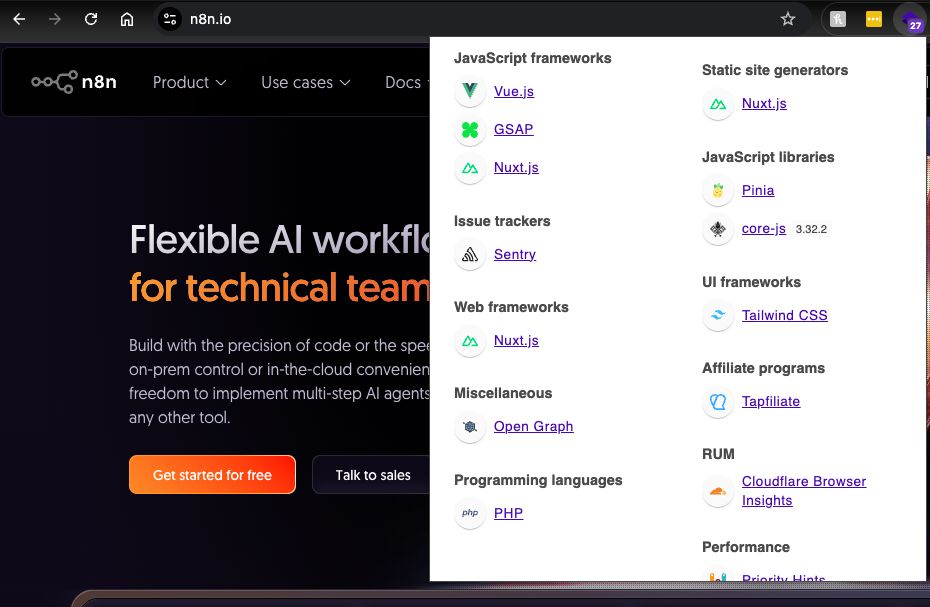This screenshot has width=930, height=607.
Task: Click the "Miscellaneous" heading
Action: pyautogui.click(x=503, y=393)
